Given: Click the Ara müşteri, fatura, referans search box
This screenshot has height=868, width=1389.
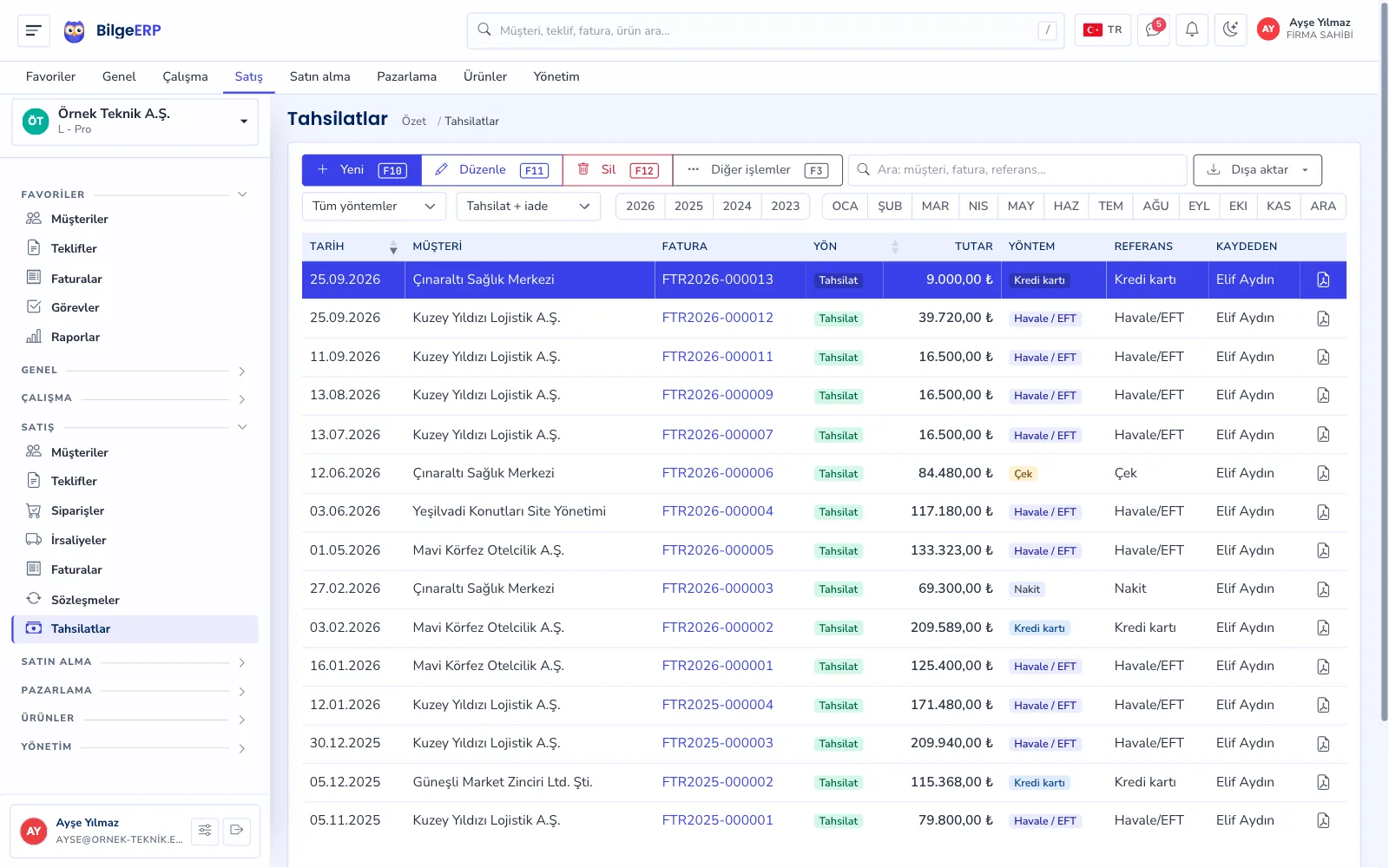Looking at the screenshot, I should coord(1017,170).
